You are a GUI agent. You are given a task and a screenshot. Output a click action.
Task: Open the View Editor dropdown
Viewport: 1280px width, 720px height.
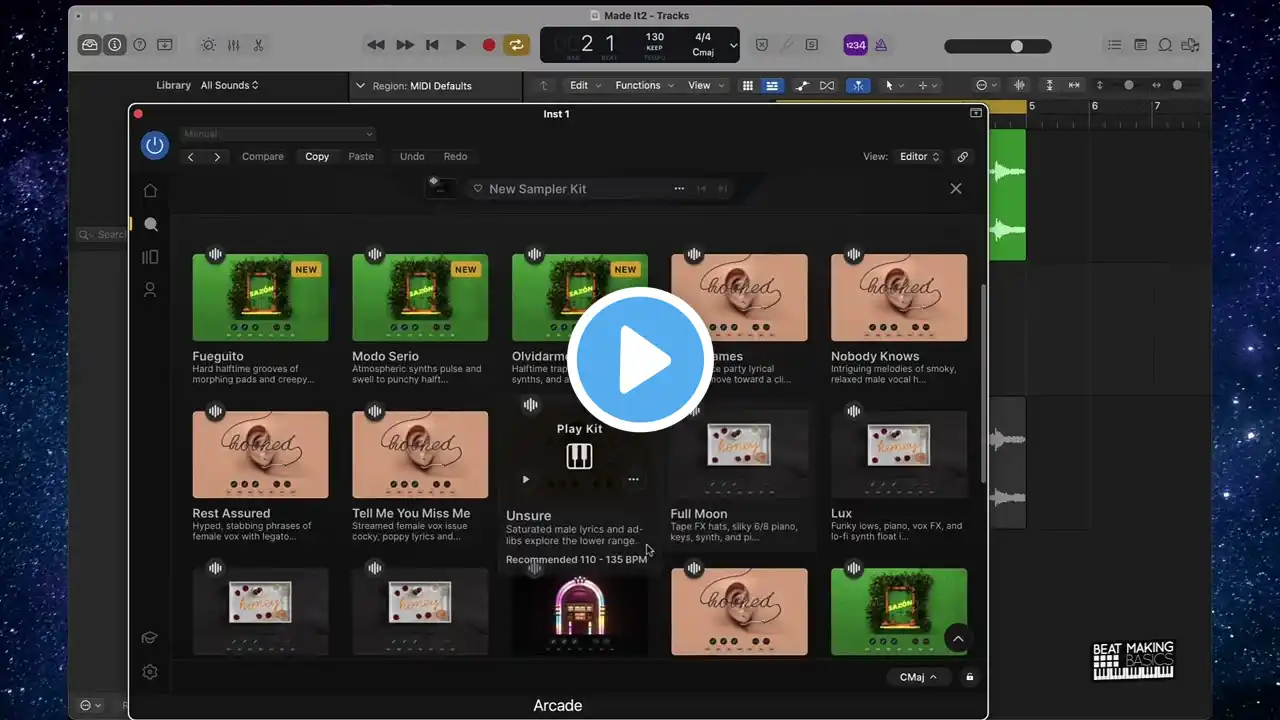point(920,157)
